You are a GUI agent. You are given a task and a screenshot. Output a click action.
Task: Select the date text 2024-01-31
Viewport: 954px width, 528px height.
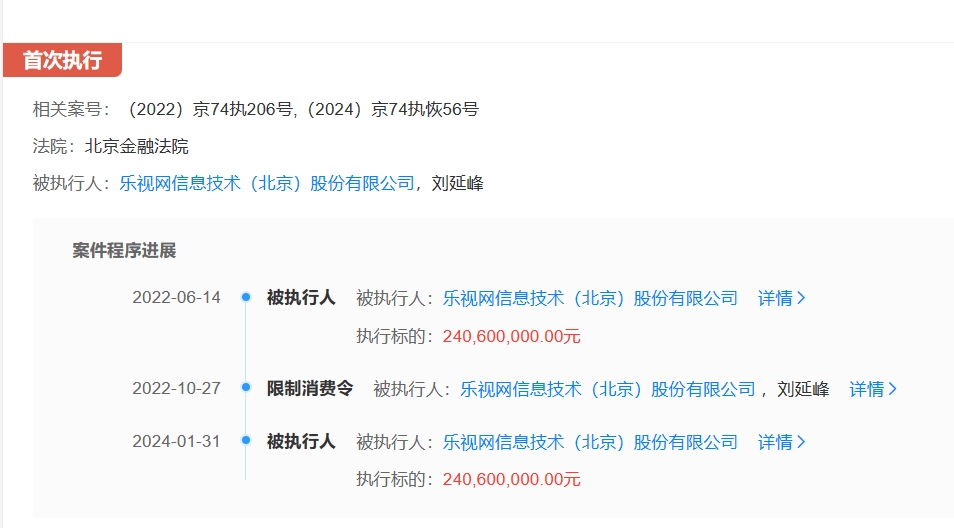coord(176,441)
